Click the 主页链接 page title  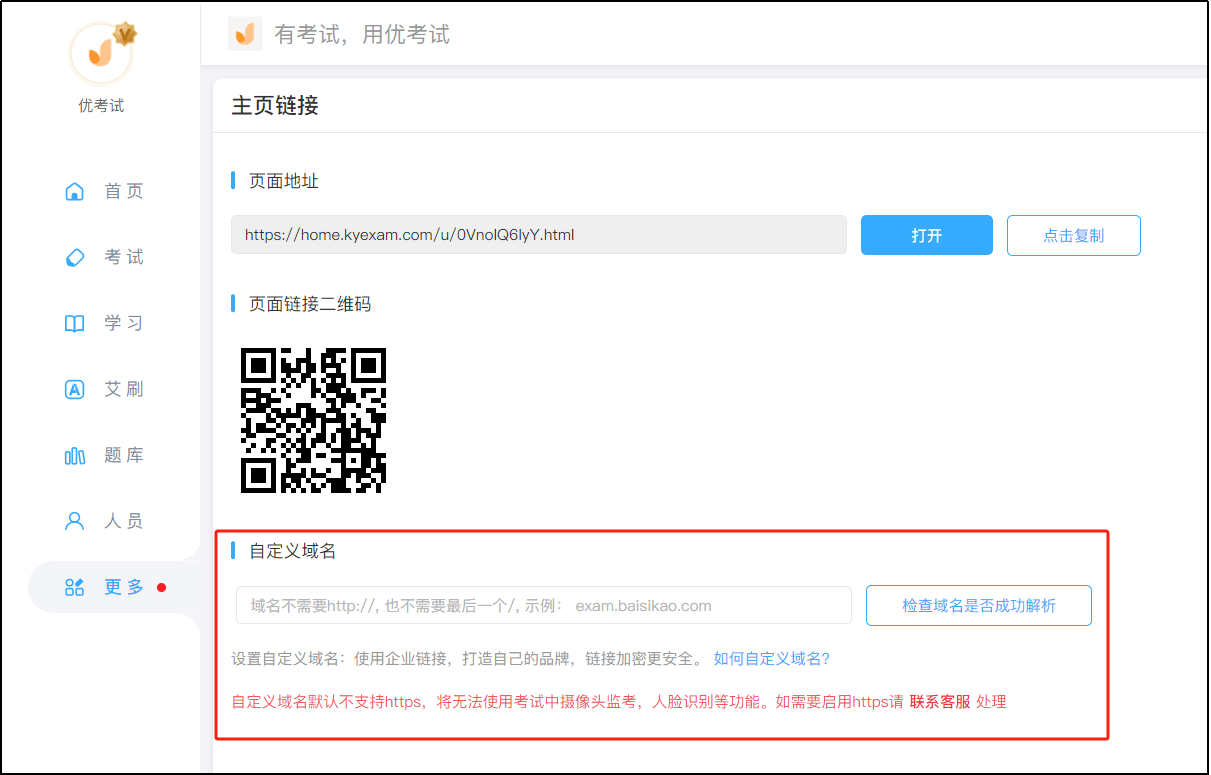point(275,105)
